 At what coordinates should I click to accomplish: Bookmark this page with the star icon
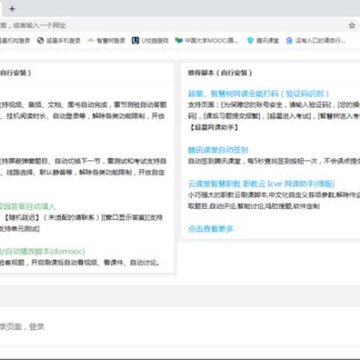[x=352, y=25]
